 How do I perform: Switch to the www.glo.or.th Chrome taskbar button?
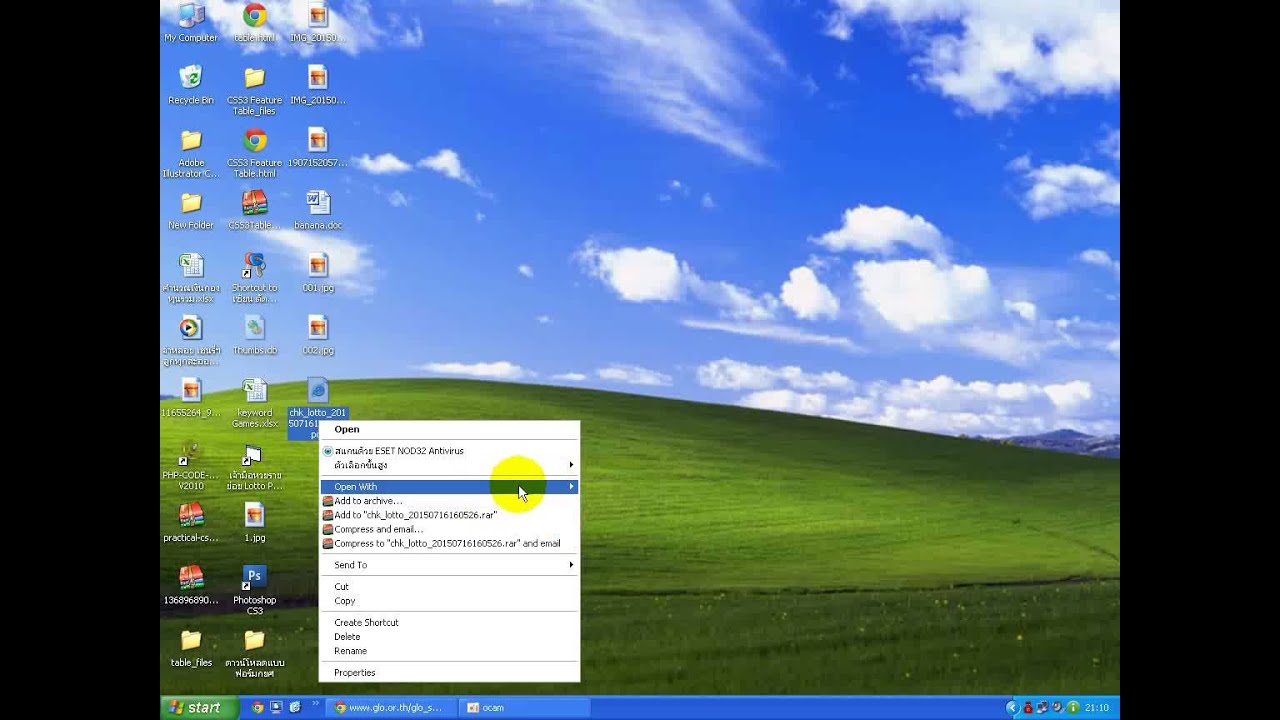pos(392,707)
